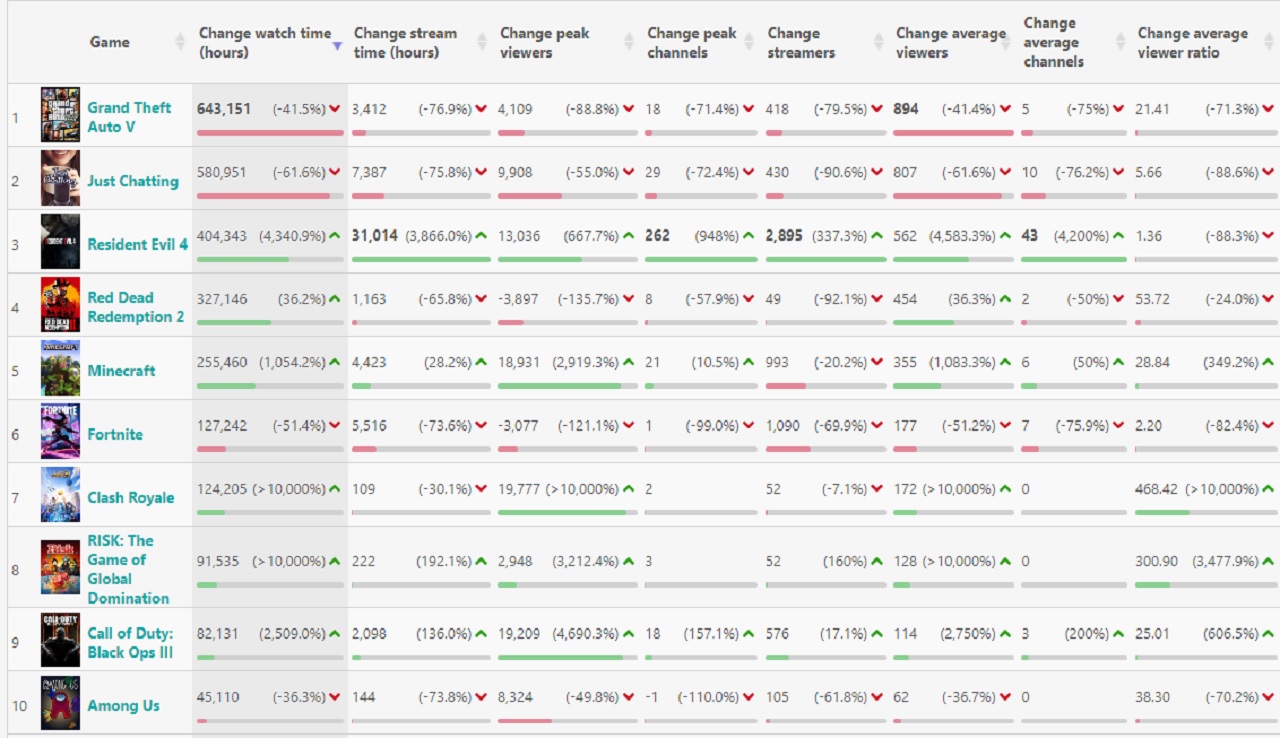Open the Clash Royale game link

point(130,497)
